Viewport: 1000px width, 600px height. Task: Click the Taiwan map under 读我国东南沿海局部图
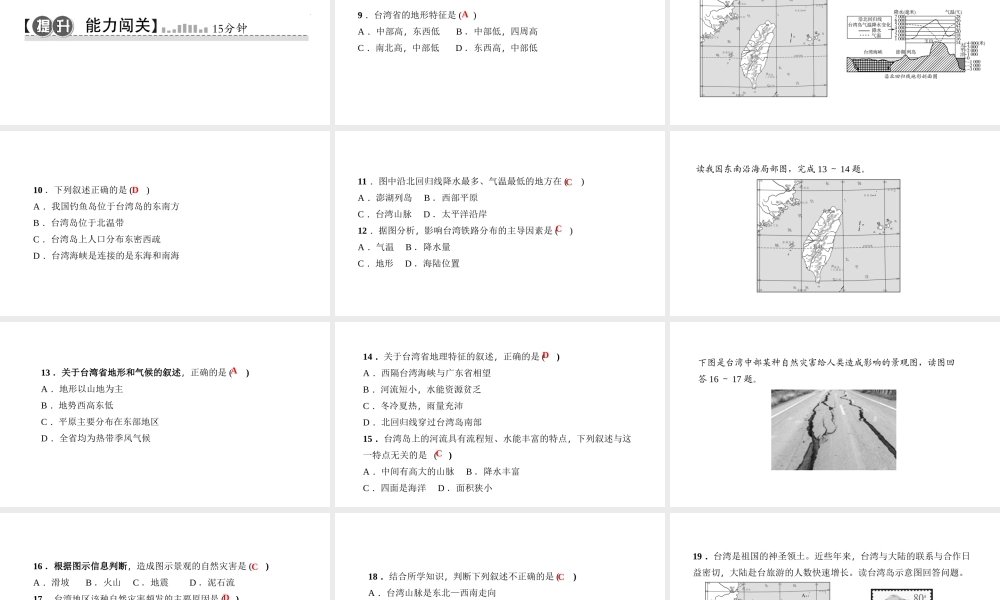[x=828, y=236]
